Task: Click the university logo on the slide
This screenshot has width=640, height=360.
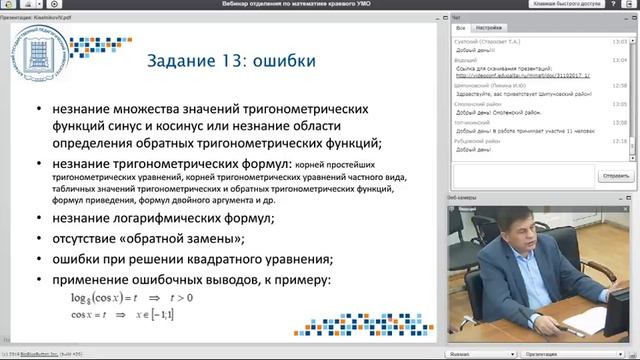Action: coord(40,53)
